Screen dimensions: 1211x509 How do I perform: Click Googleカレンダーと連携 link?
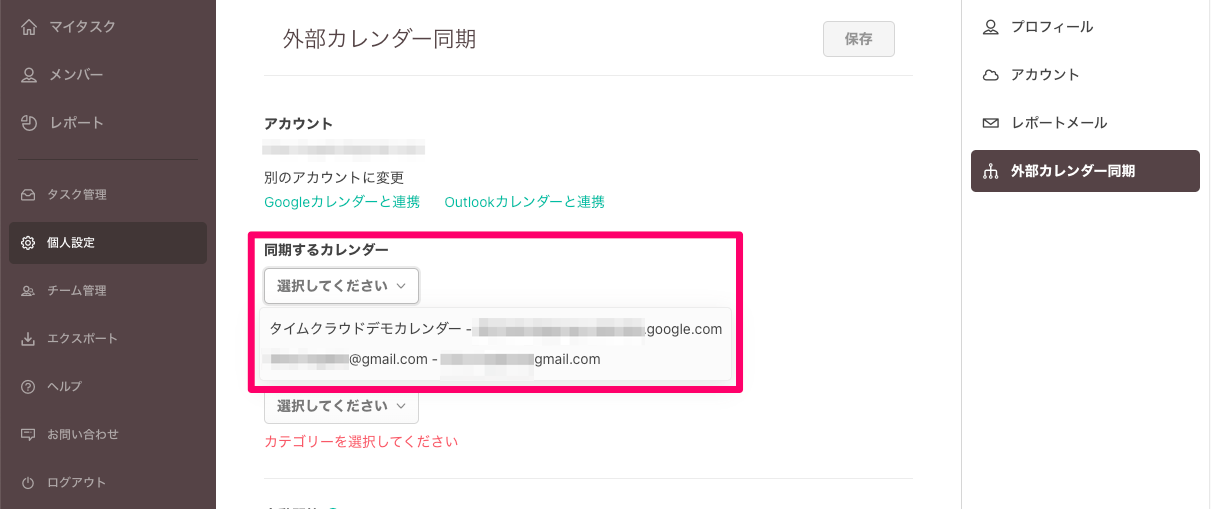342,202
